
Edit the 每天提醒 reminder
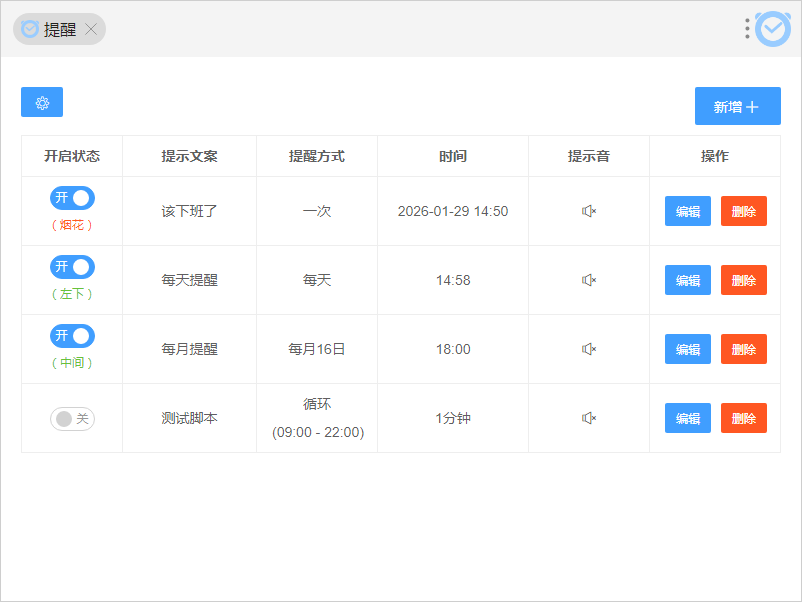[x=688, y=280]
